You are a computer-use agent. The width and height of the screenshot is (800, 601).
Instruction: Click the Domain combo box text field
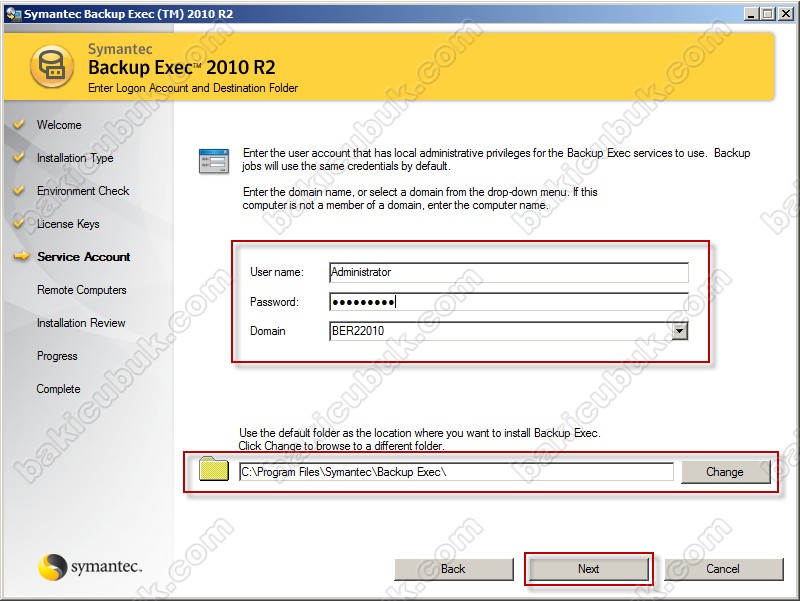point(501,331)
